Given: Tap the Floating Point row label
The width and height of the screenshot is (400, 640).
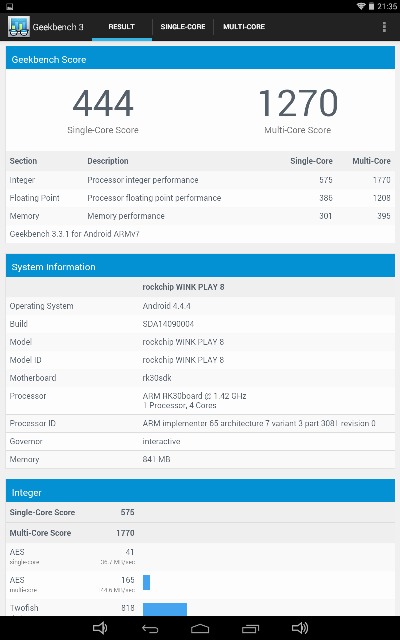Looking at the screenshot, I should [35, 198].
